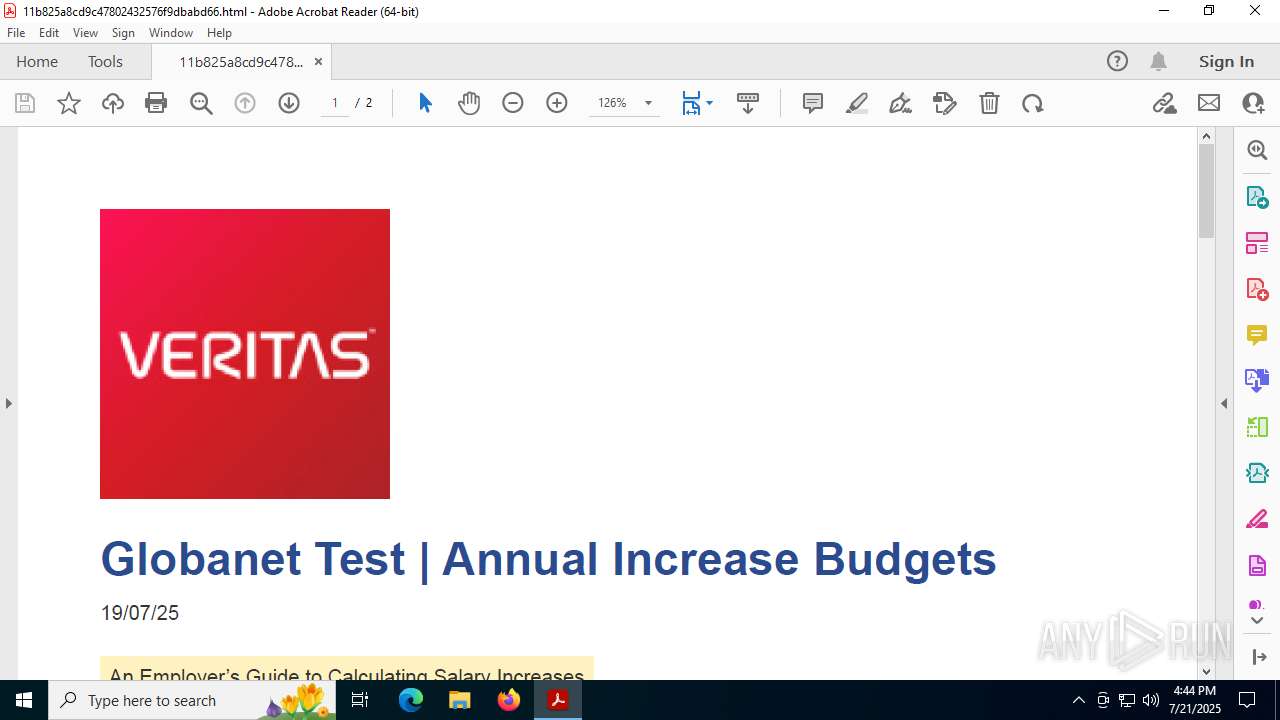Image resolution: width=1280 pixels, height=720 pixels.
Task: Collapse the right tools pane arrow
Action: point(1224,403)
